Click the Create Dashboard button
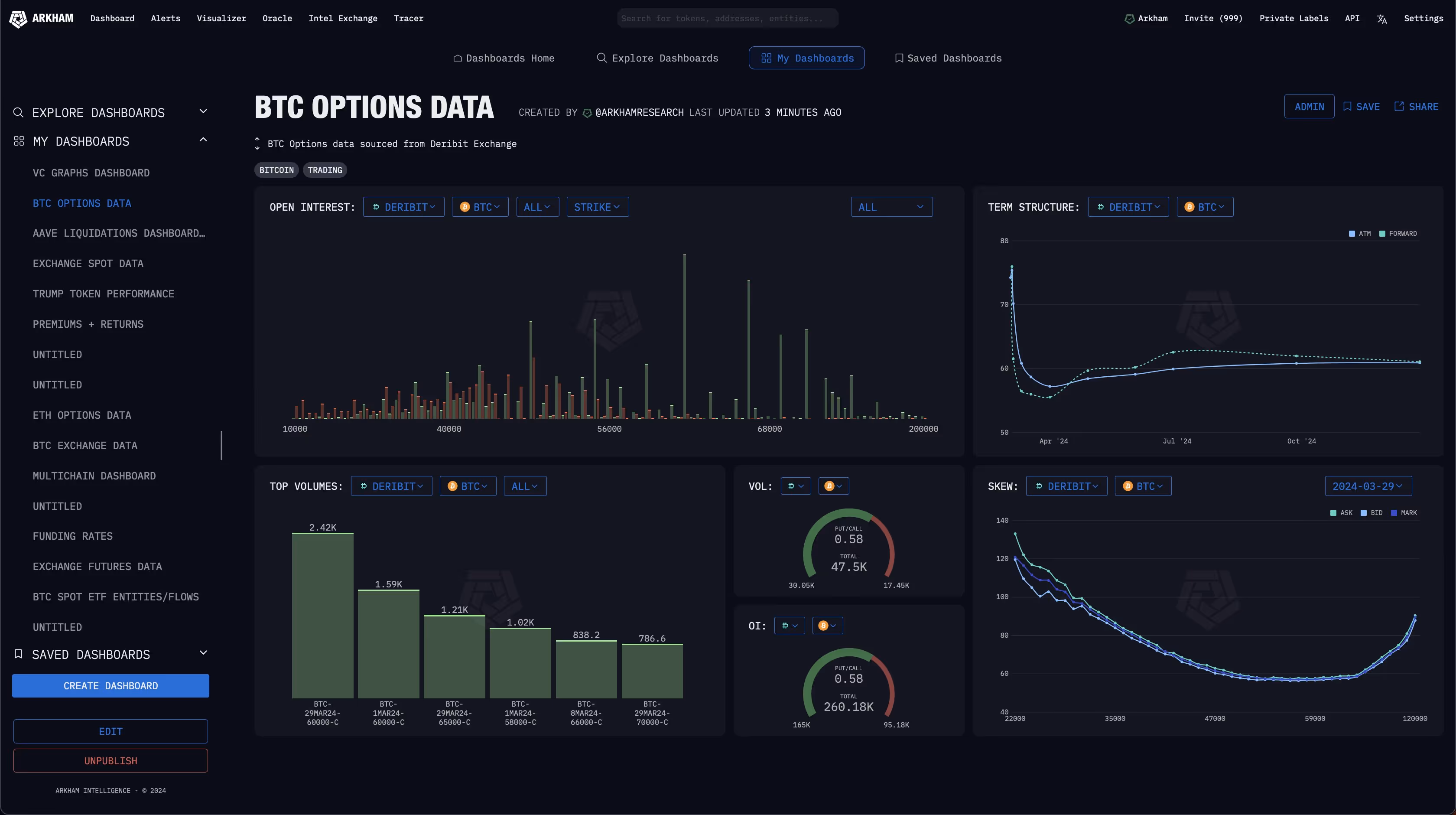This screenshot has height=815, width=1456. pyautogui.click(x=111, y=686)
